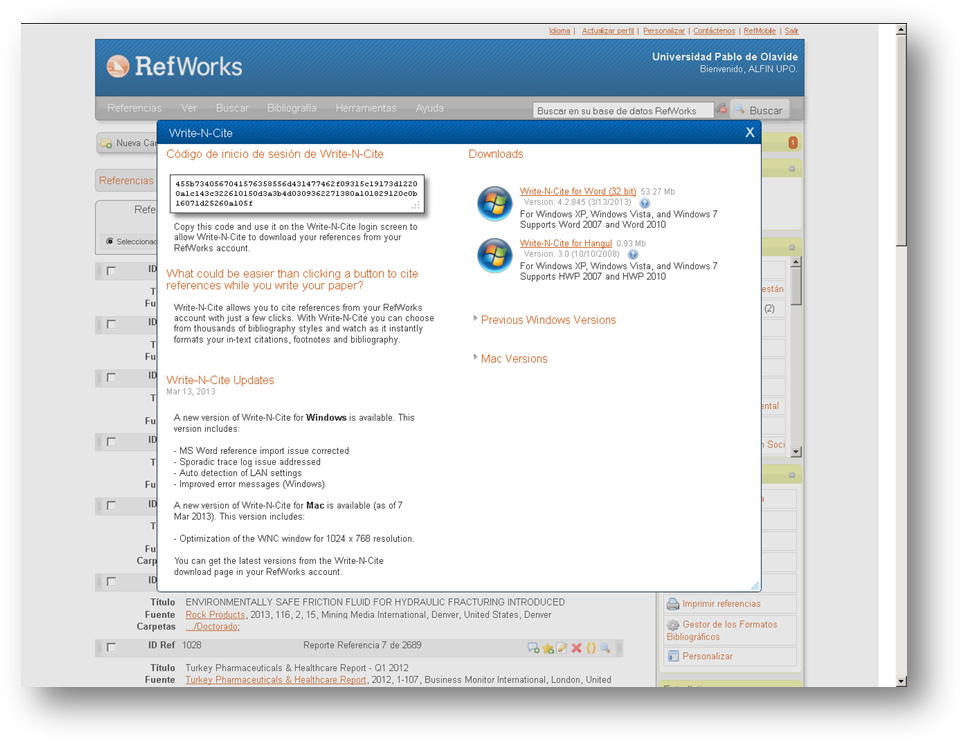Click Imprimir referencias in the sidebar
This screenshot has height=742, width=962.
(722, 604)
